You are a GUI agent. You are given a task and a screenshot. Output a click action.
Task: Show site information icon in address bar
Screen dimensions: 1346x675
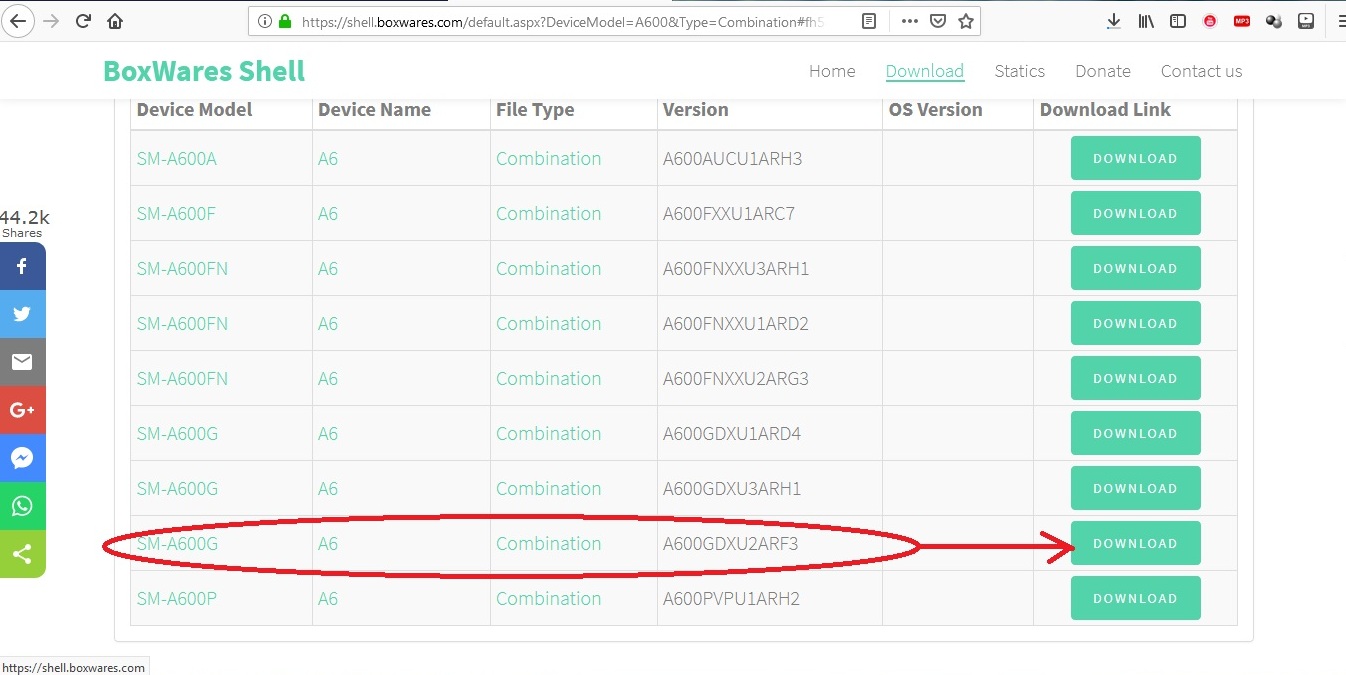(x=265, y=21)
